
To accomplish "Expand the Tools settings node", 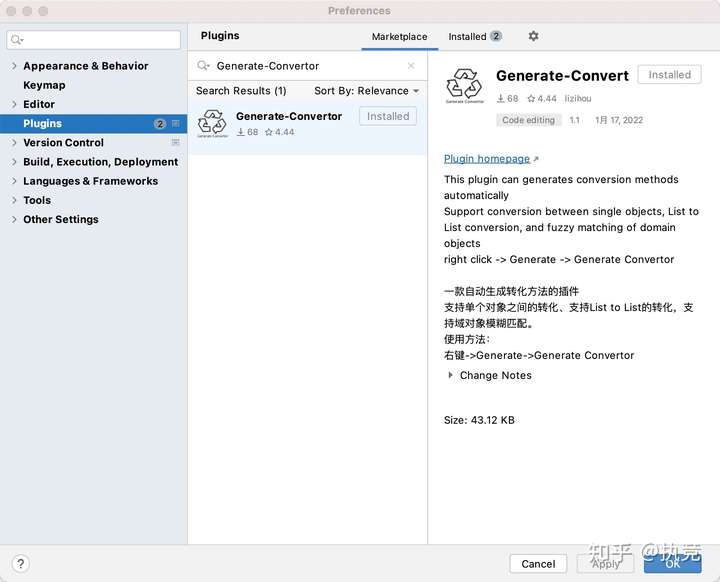I will click(14, 200).
